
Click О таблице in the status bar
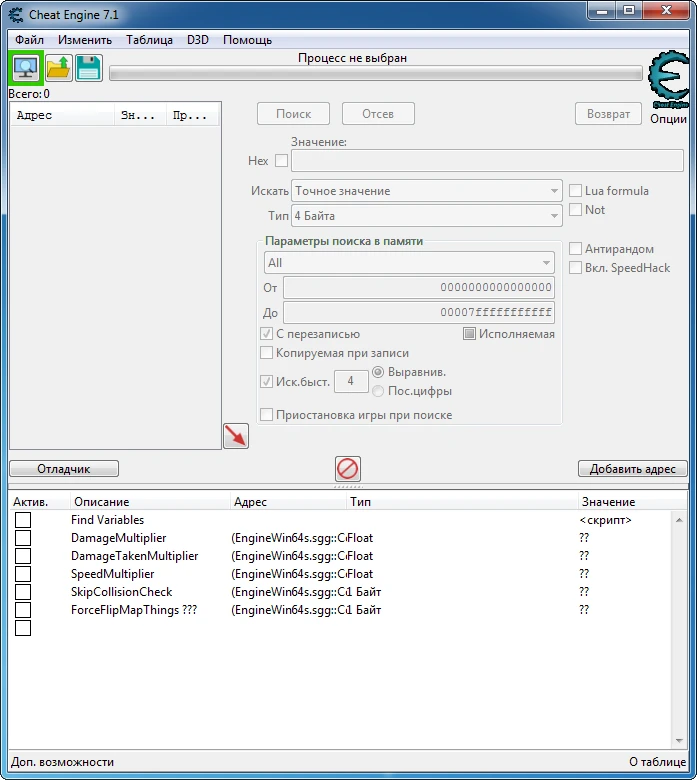pyautogui.click(x=657, y=762)
